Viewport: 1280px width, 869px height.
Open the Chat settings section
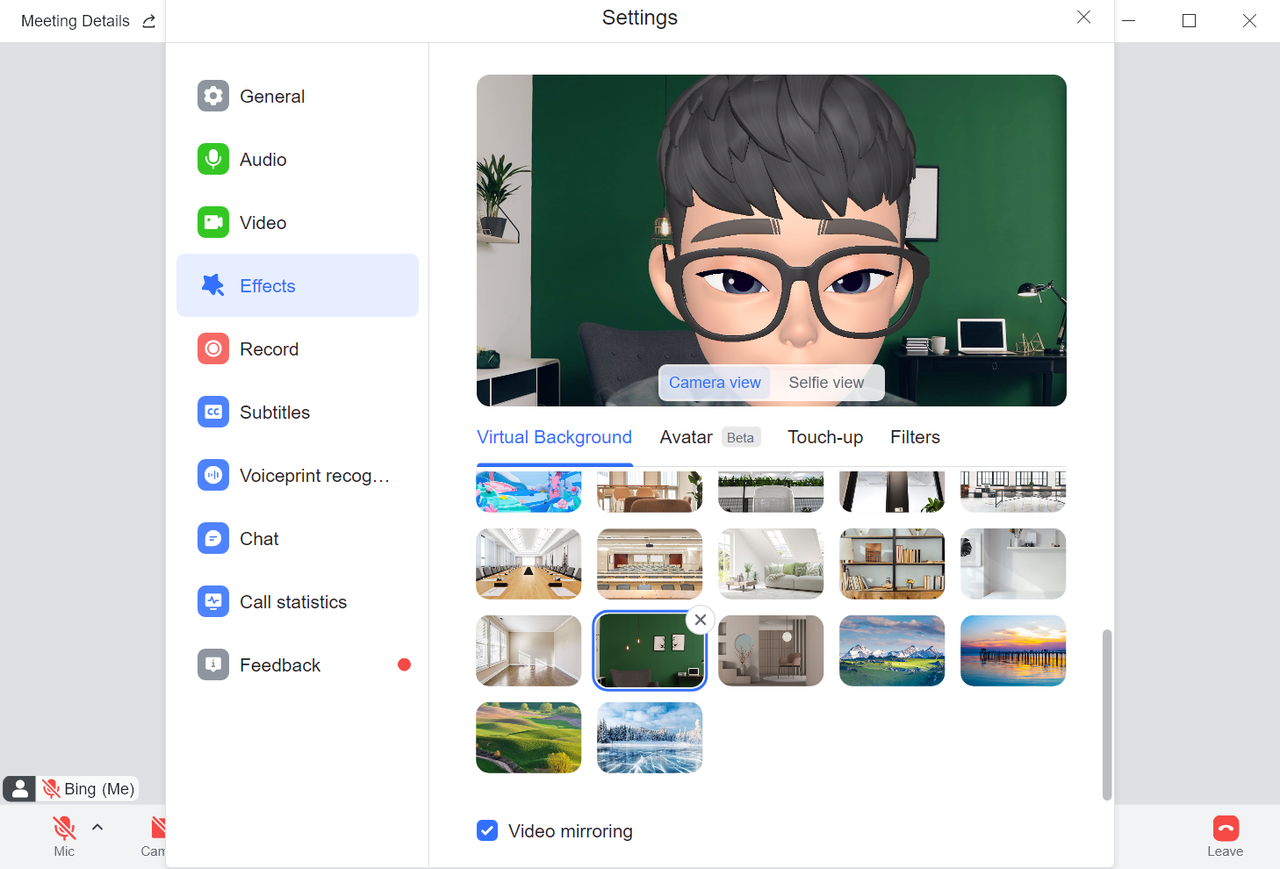coord(258,538)
